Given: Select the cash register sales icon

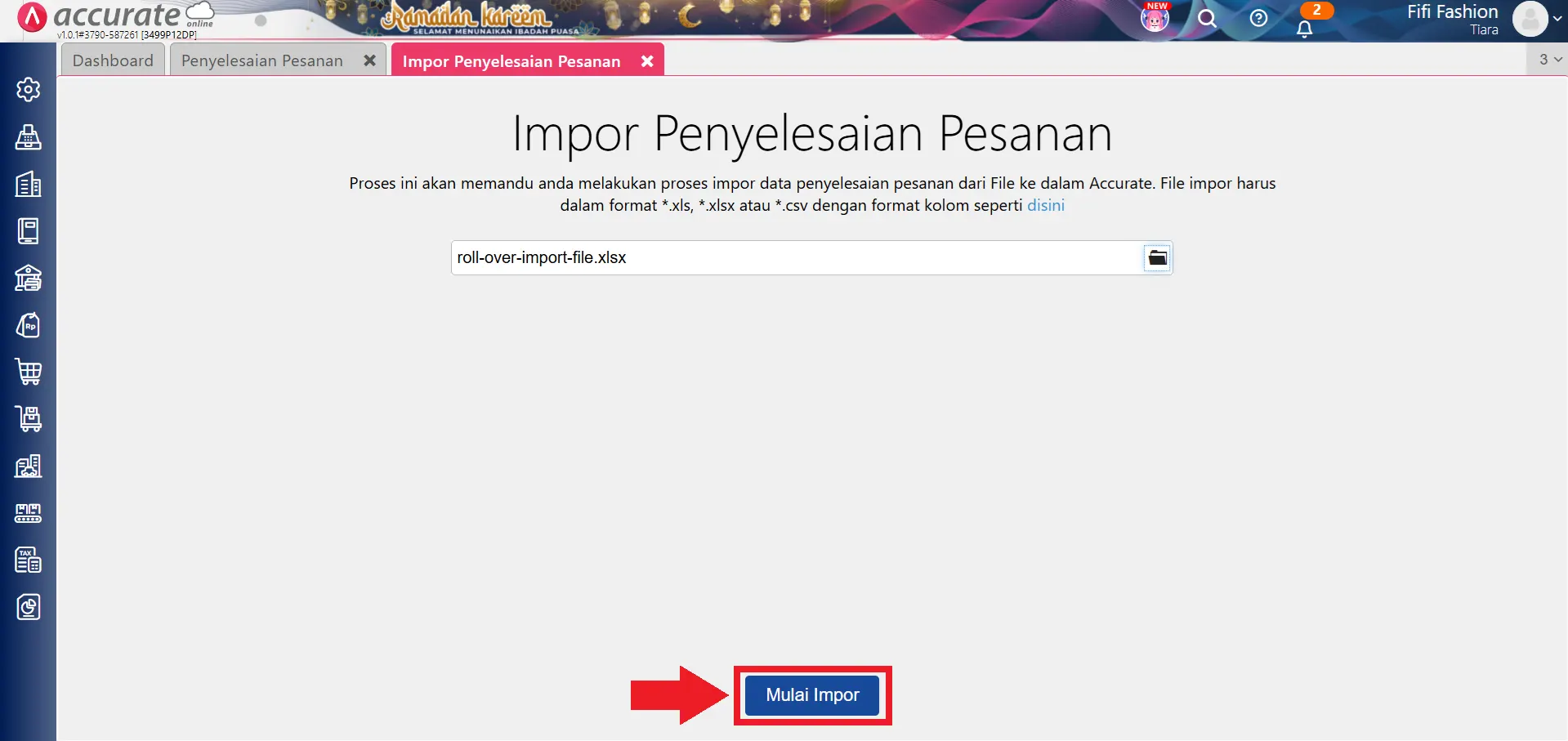Looking at the screenshot, I should [x=29, y=137].
